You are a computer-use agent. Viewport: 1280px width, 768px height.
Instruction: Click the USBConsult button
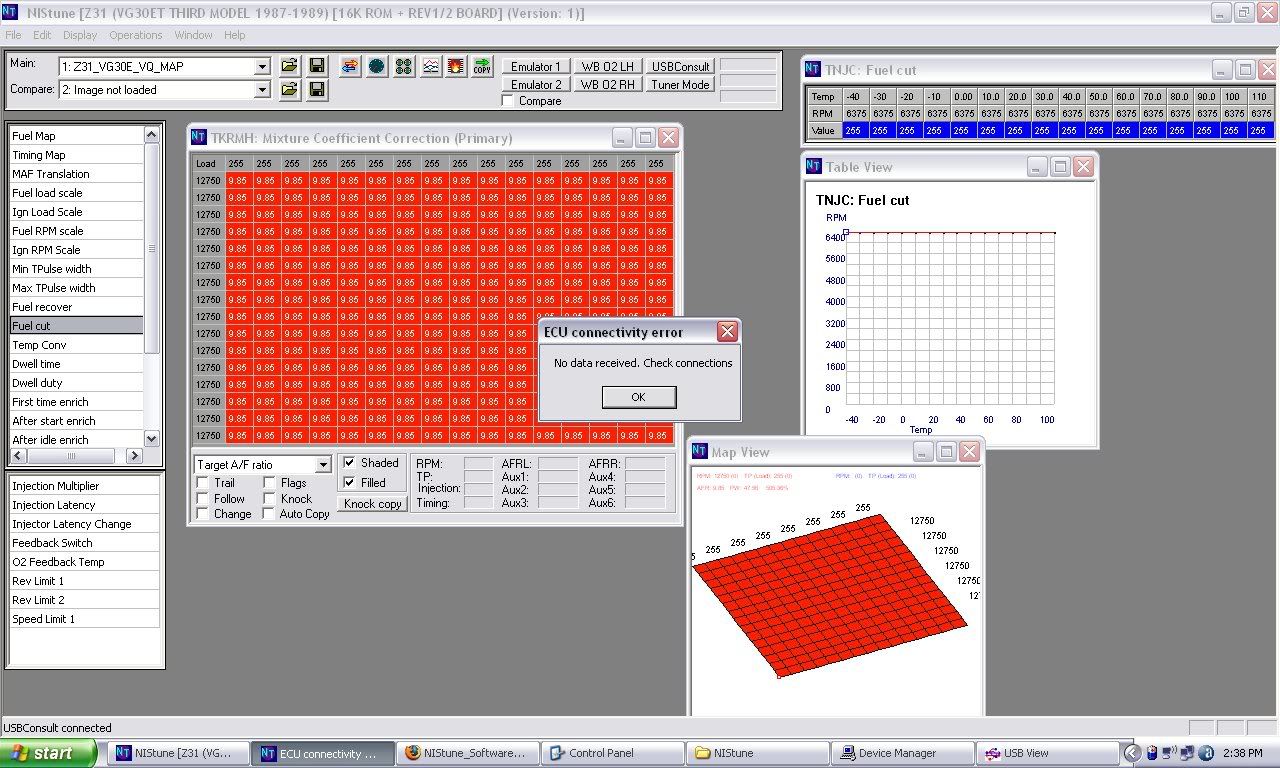coord(680,67)
